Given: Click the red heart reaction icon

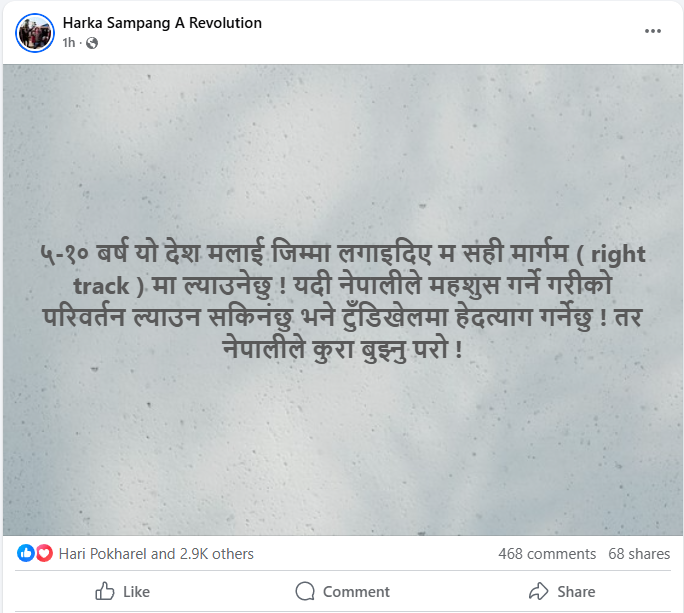Looking at the screenshot, I should tap(44, 553).
